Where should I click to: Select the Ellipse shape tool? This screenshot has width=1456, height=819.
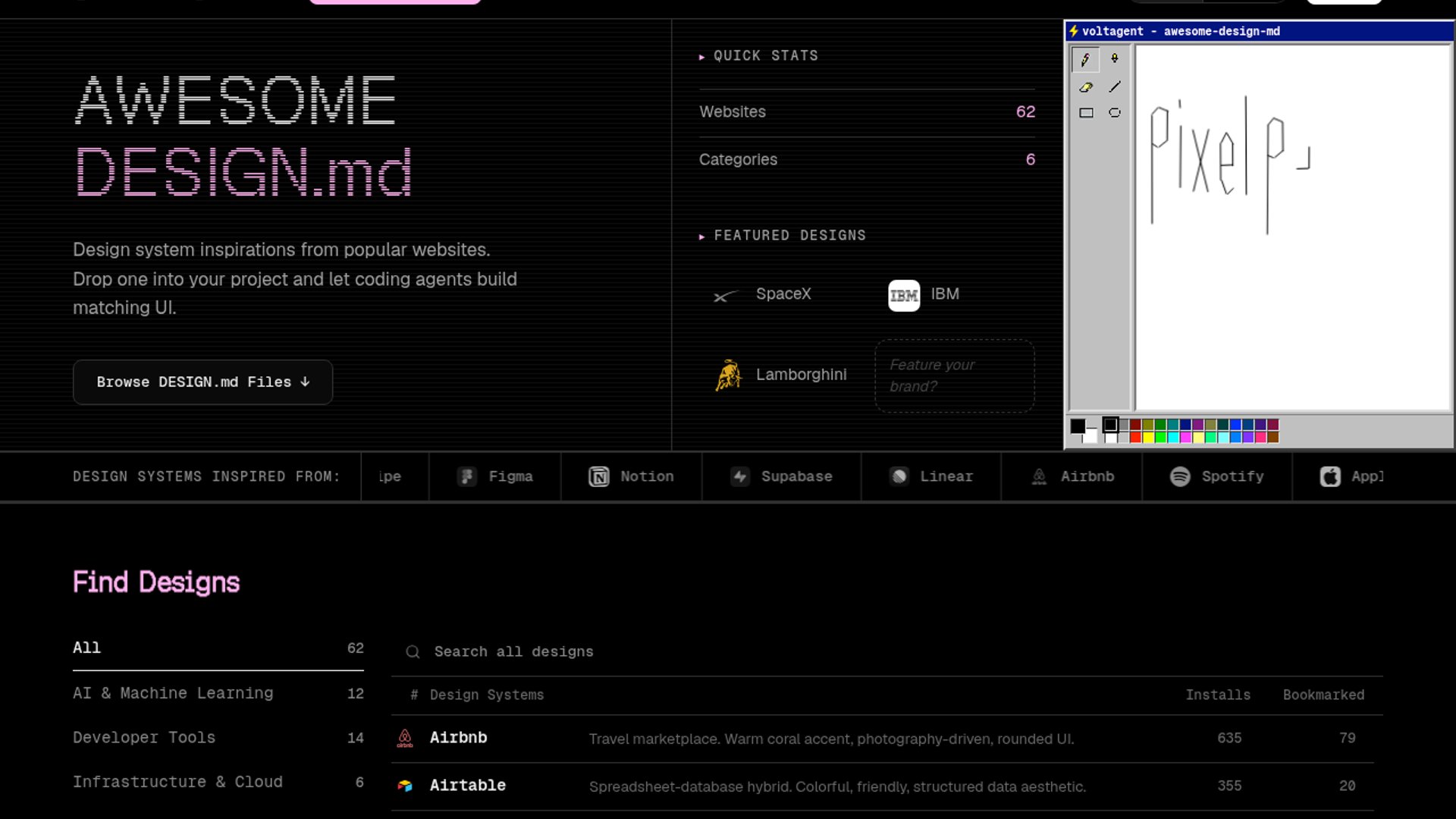click(x=1114, y=113)
